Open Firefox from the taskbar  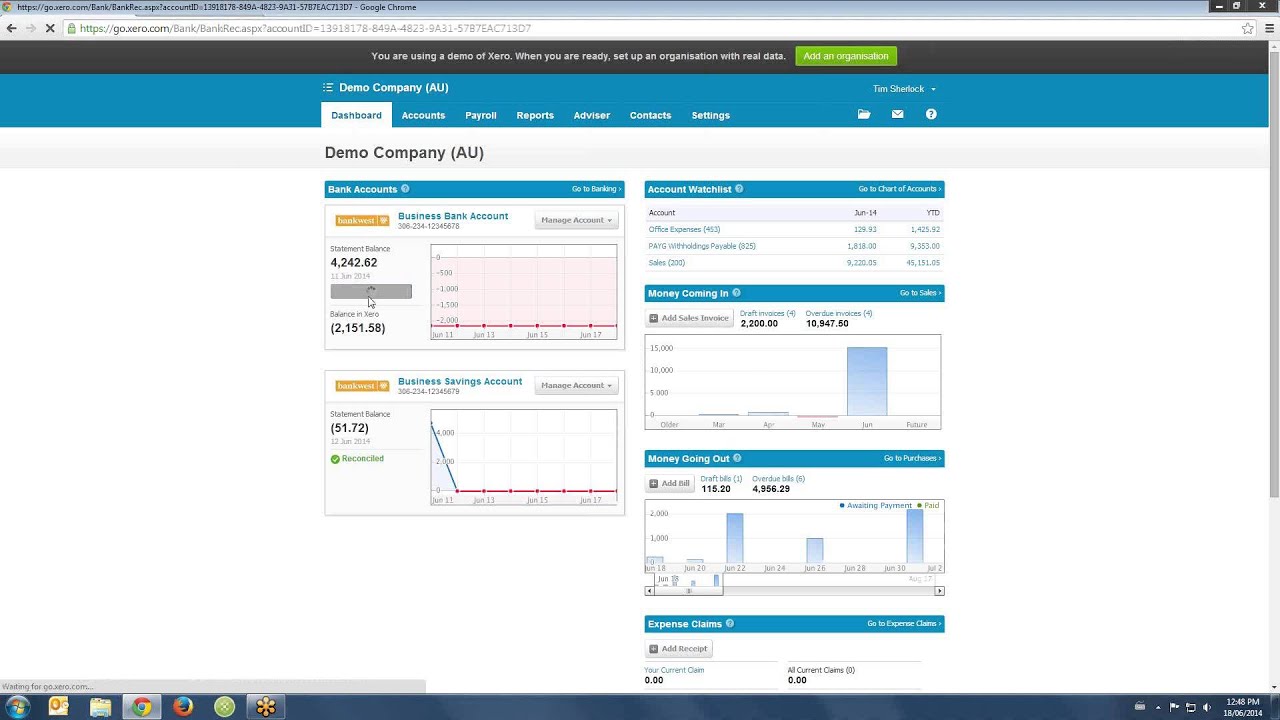click(x=183, y=707)
